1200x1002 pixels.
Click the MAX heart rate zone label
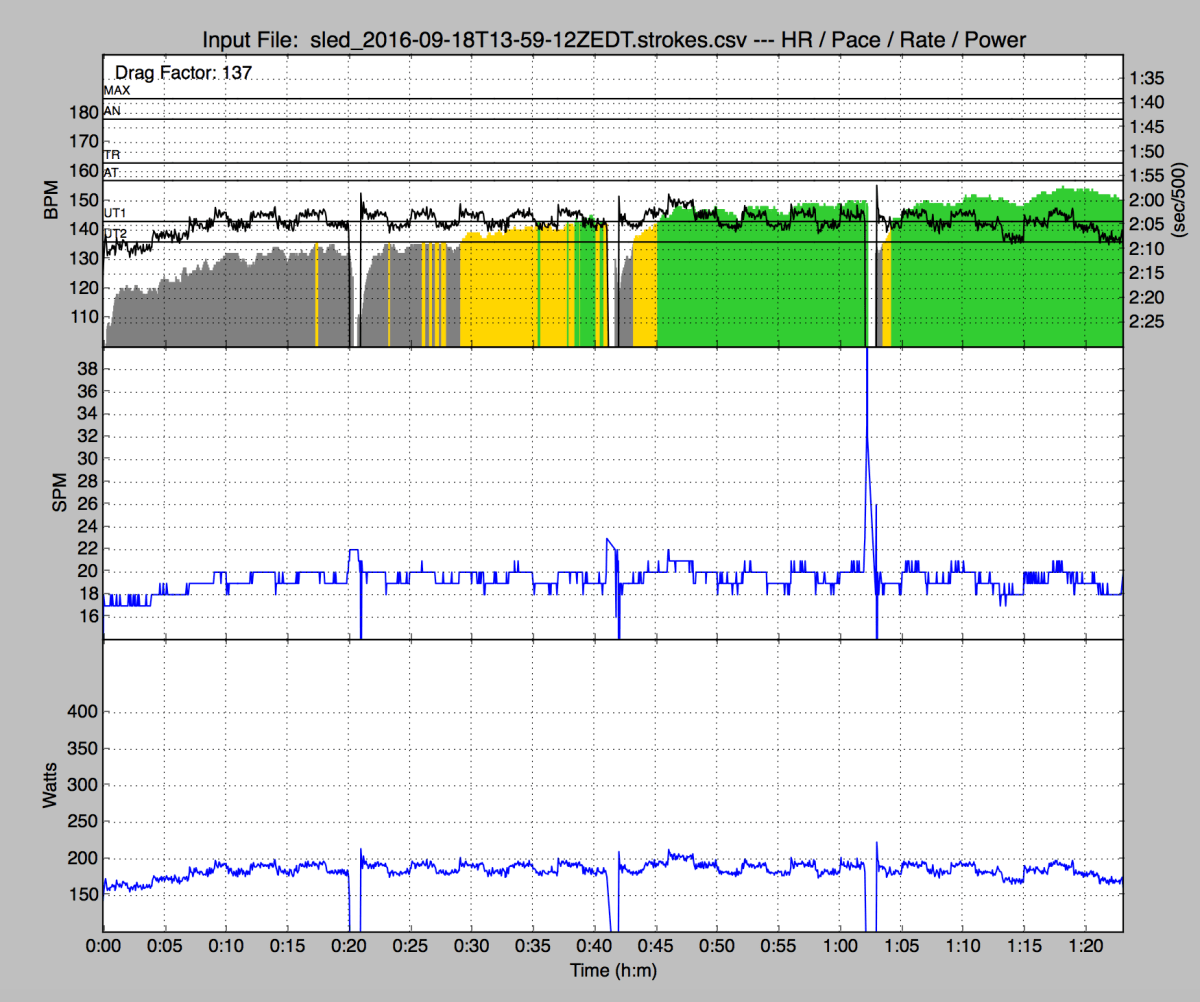pos(117,90)
